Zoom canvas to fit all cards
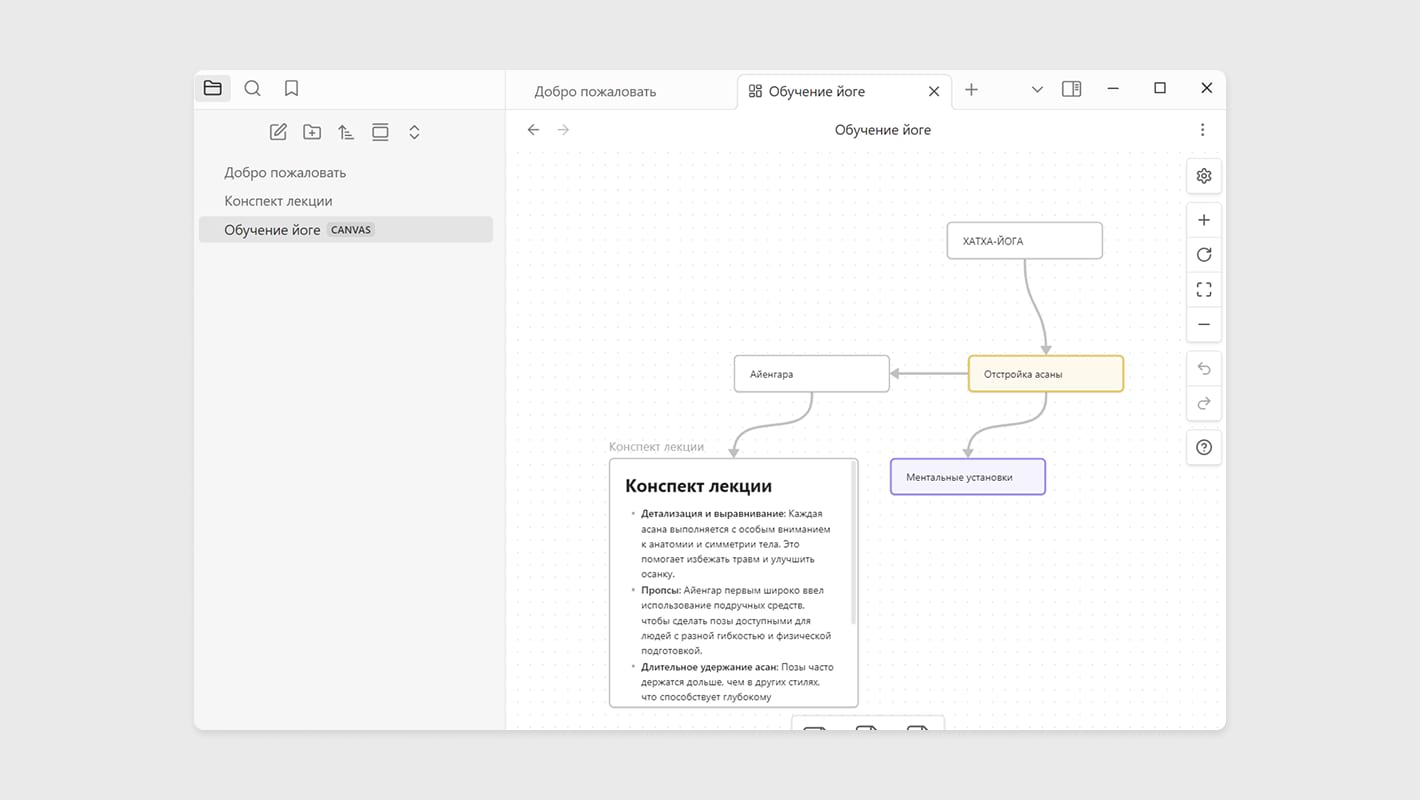Image resolution: width=1420 pixels, height=800 pixels. [1204, 290]
